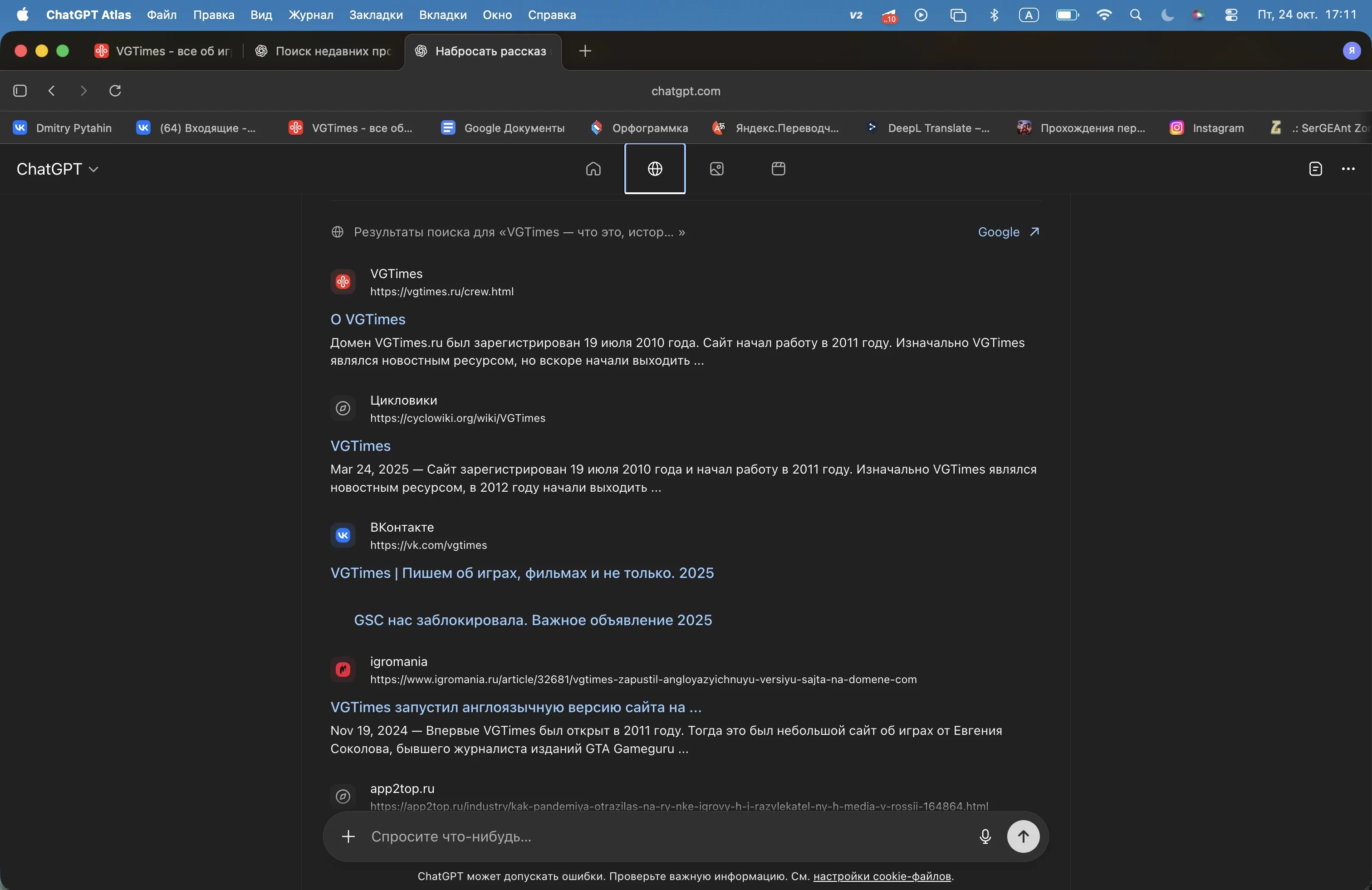Open the images search icon tab

[x=716, y=169]
